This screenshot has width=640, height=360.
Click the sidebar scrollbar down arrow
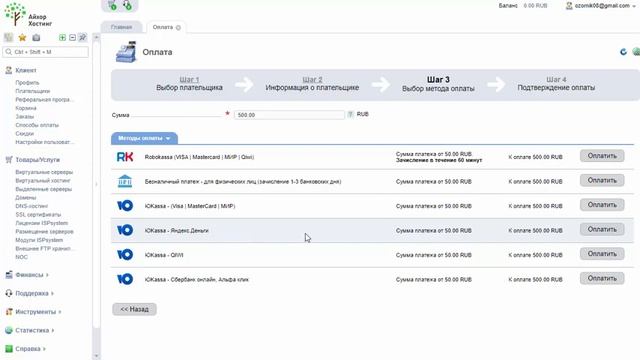pyautogui.click(x=96, y=356)
